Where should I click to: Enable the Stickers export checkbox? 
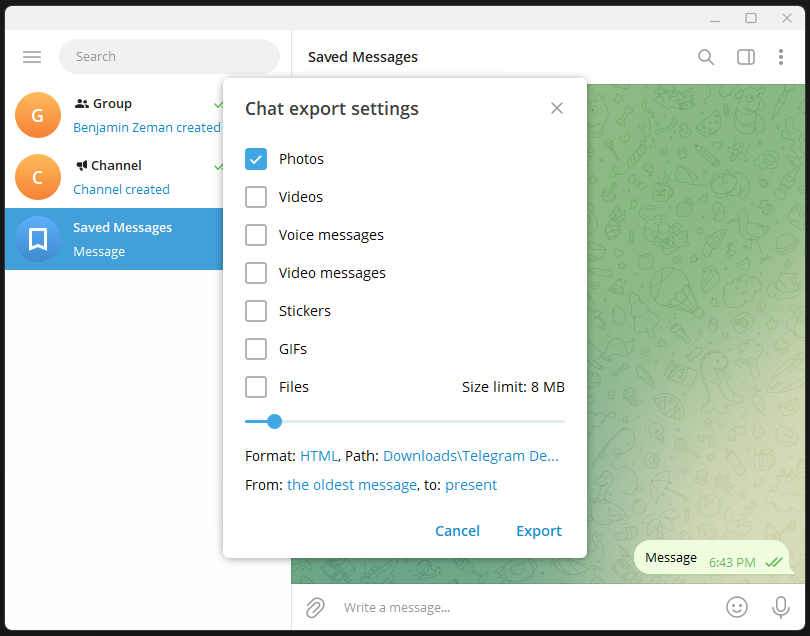256,310
